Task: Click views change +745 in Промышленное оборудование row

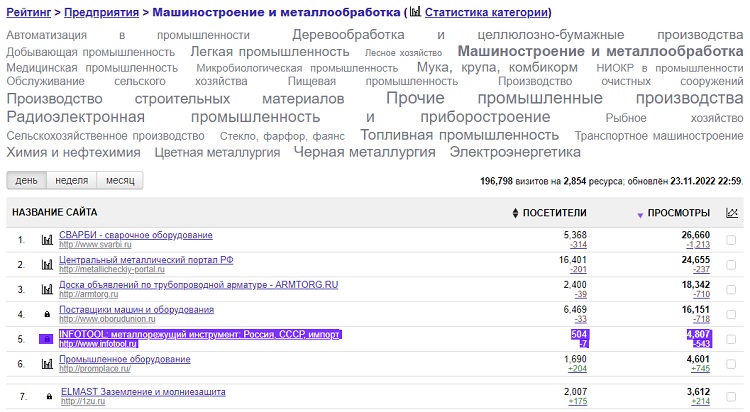Action: (x=700, y=369)
